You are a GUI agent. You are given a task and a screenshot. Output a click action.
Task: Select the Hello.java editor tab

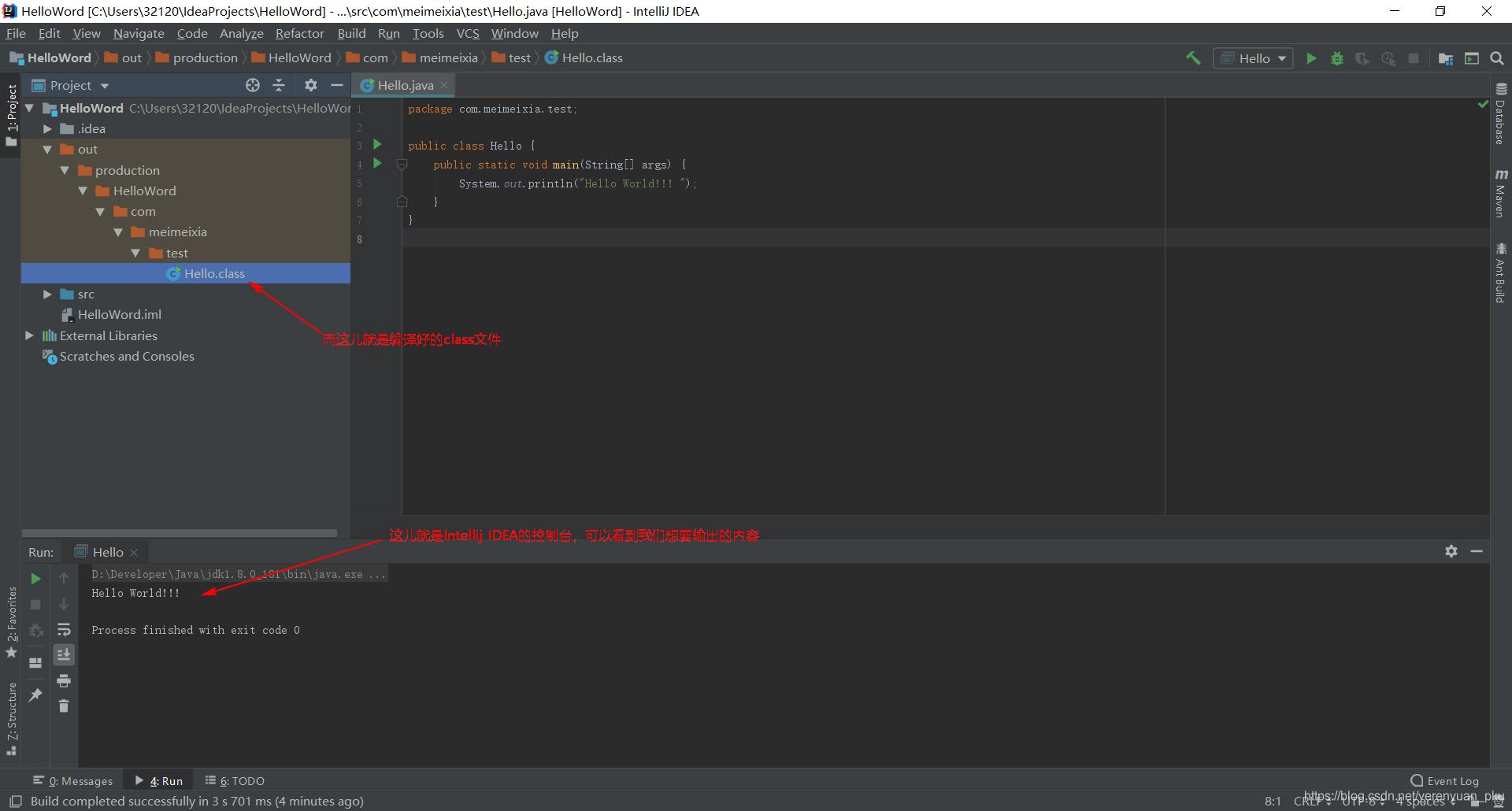tap(405, 85)
